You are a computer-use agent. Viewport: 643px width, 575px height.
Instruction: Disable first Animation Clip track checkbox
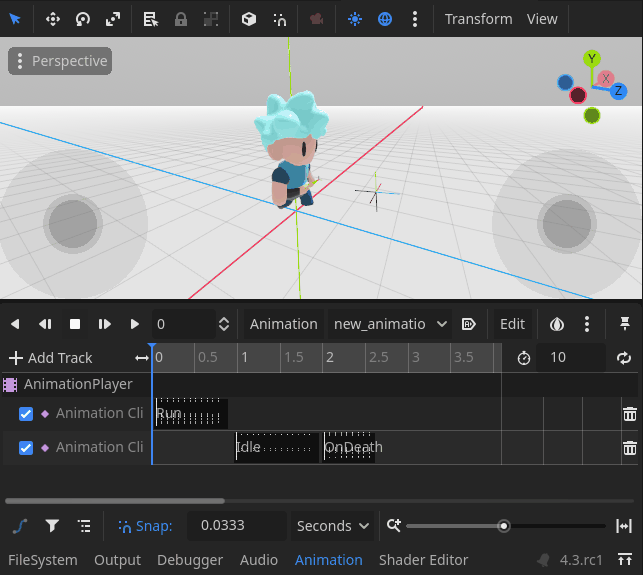tap(26, 414)
